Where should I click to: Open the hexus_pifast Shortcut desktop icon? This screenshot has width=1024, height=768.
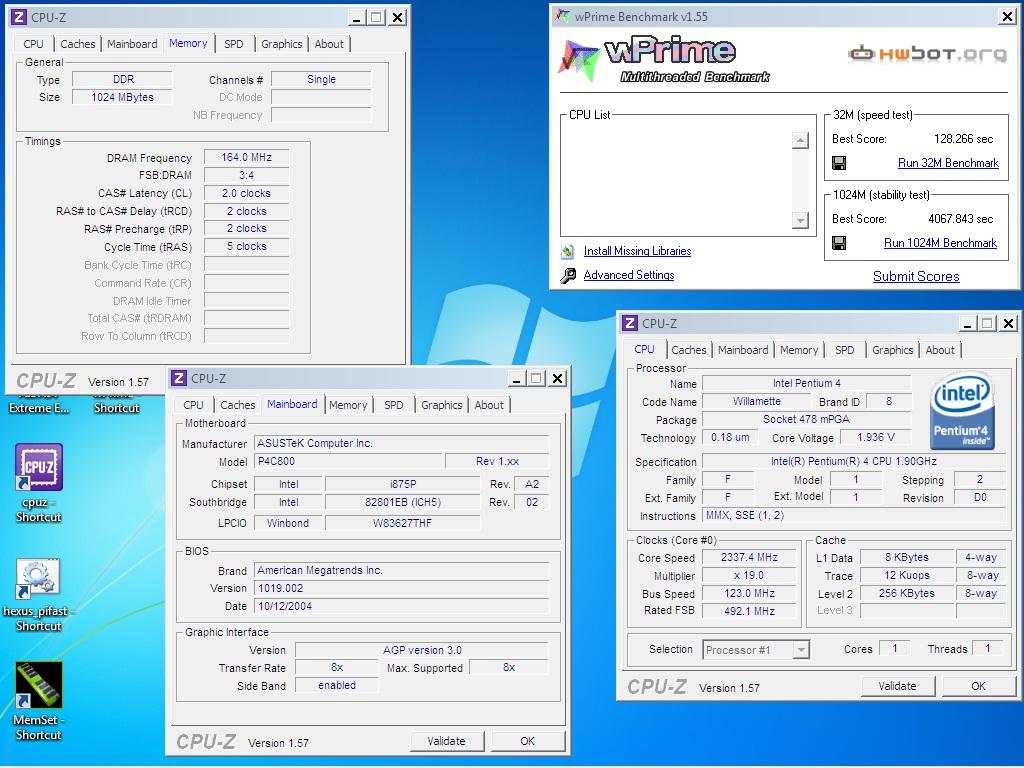[x=39, y=593]
